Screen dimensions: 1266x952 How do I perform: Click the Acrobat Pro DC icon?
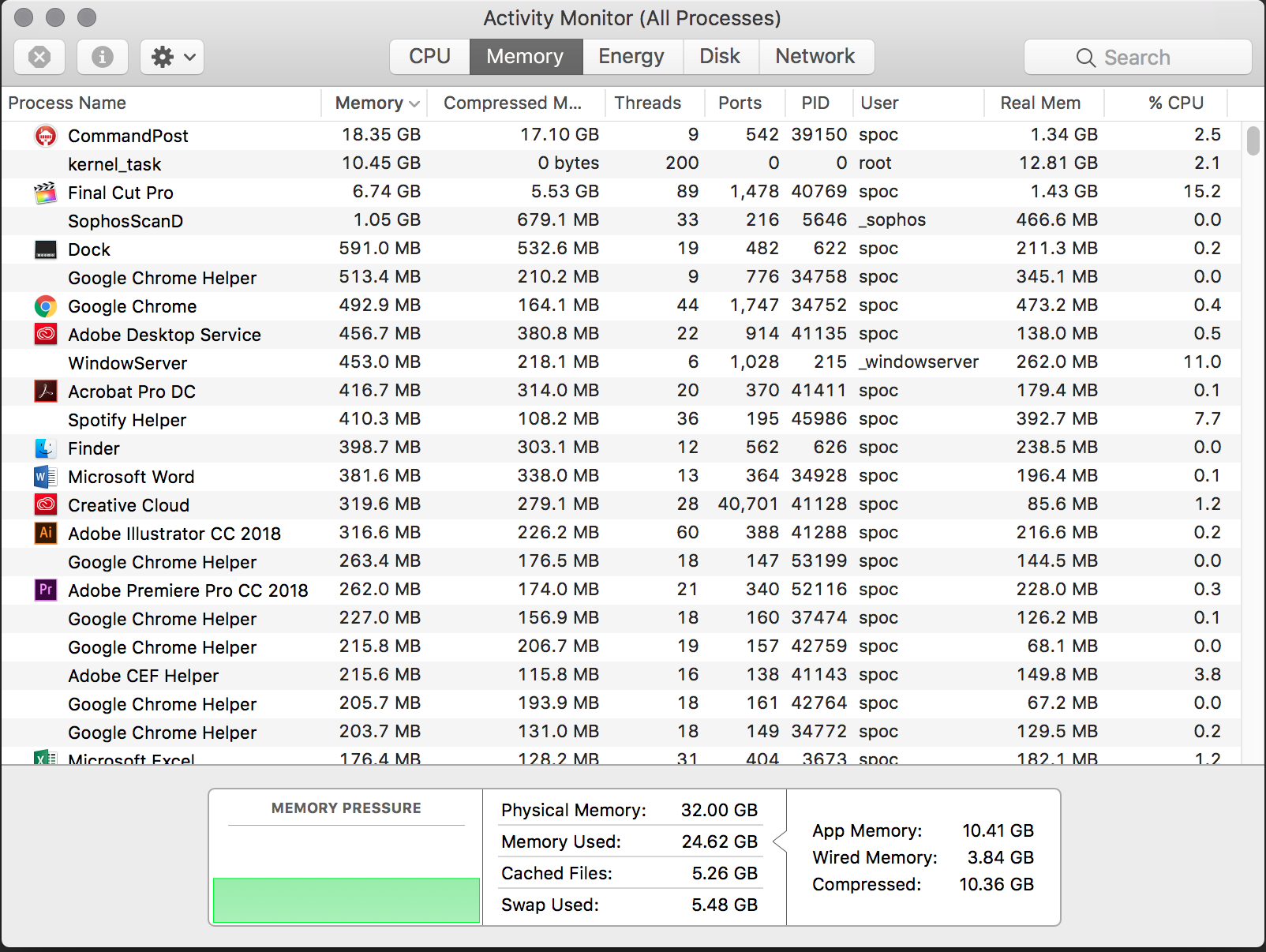pos(45,391)
